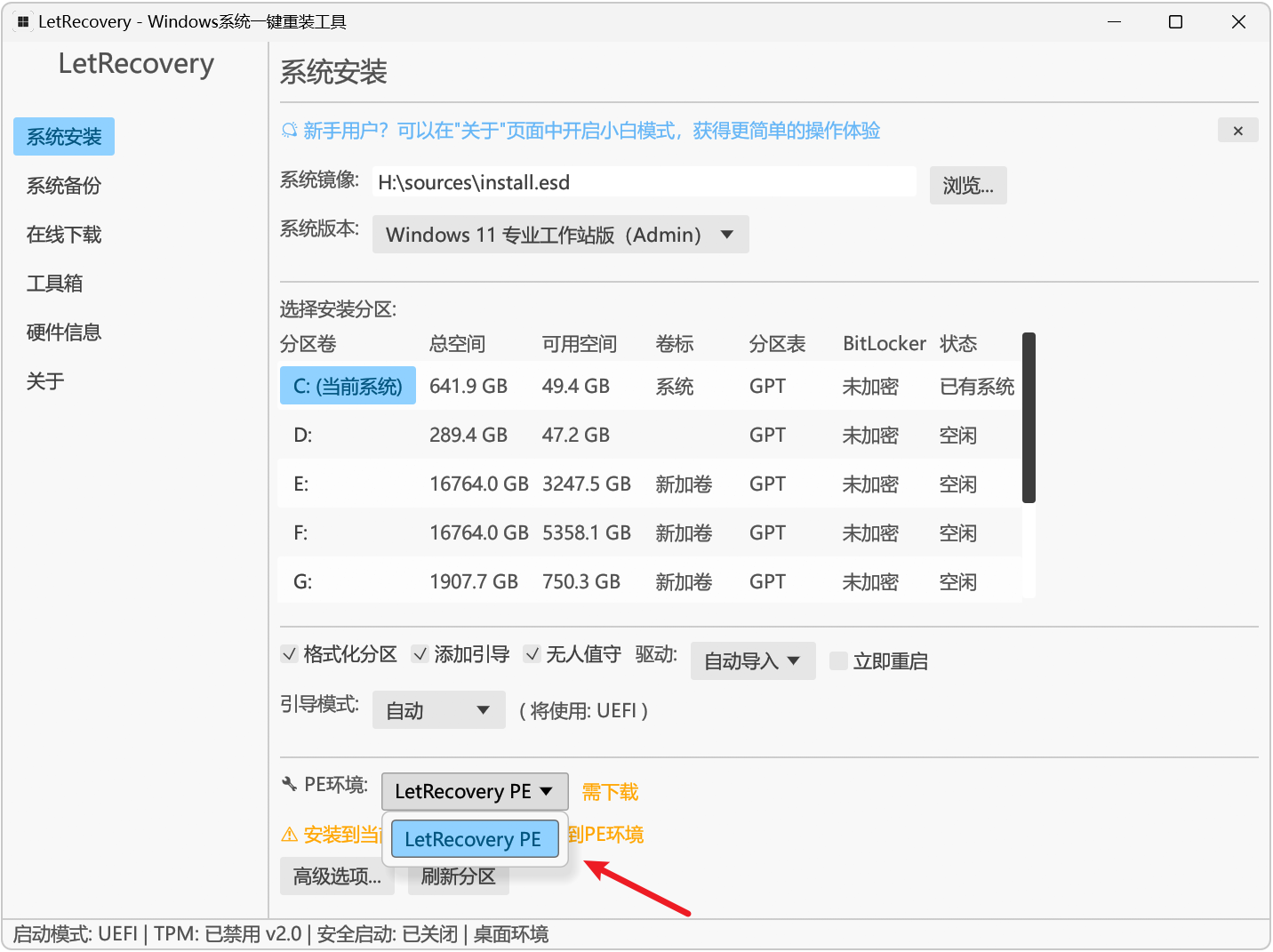Choose LetRecovery PE from the dropdown list

[475, 839]
